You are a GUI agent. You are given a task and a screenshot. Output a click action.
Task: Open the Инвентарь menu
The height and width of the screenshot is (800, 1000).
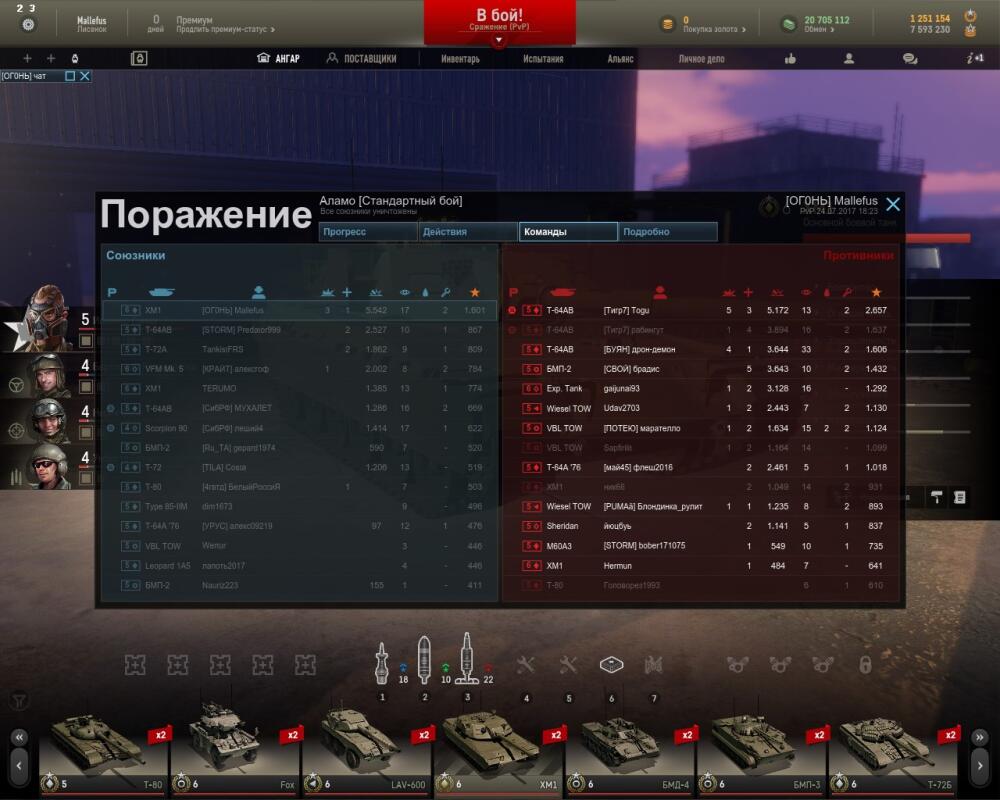460,59
